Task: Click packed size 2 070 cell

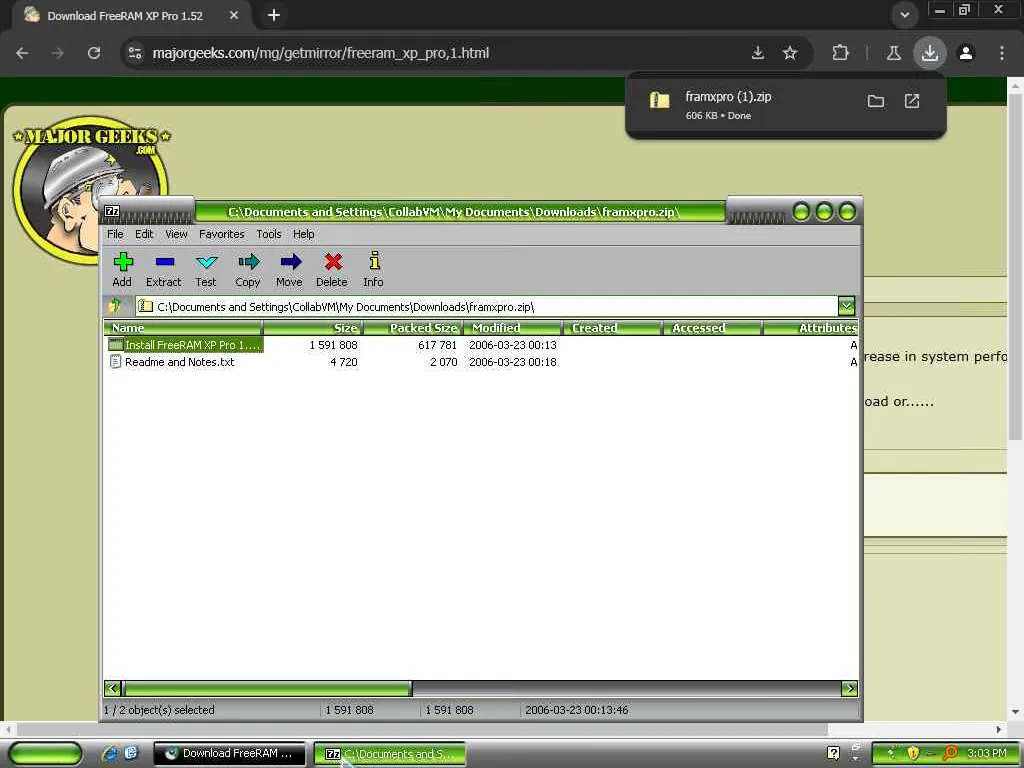Action: point(443,362)
